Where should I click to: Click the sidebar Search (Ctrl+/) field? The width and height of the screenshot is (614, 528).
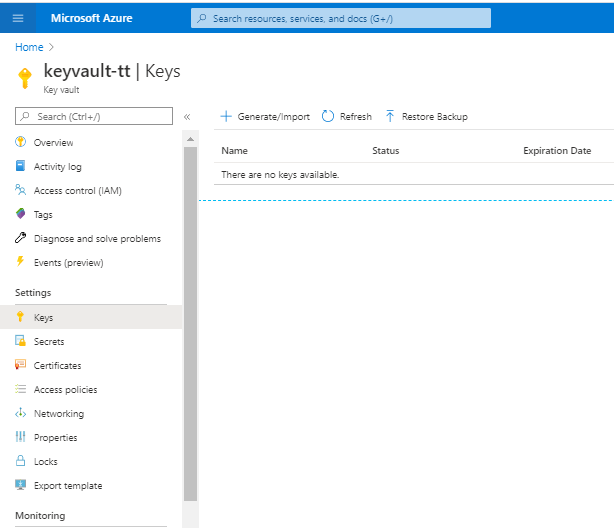(94, 117)
